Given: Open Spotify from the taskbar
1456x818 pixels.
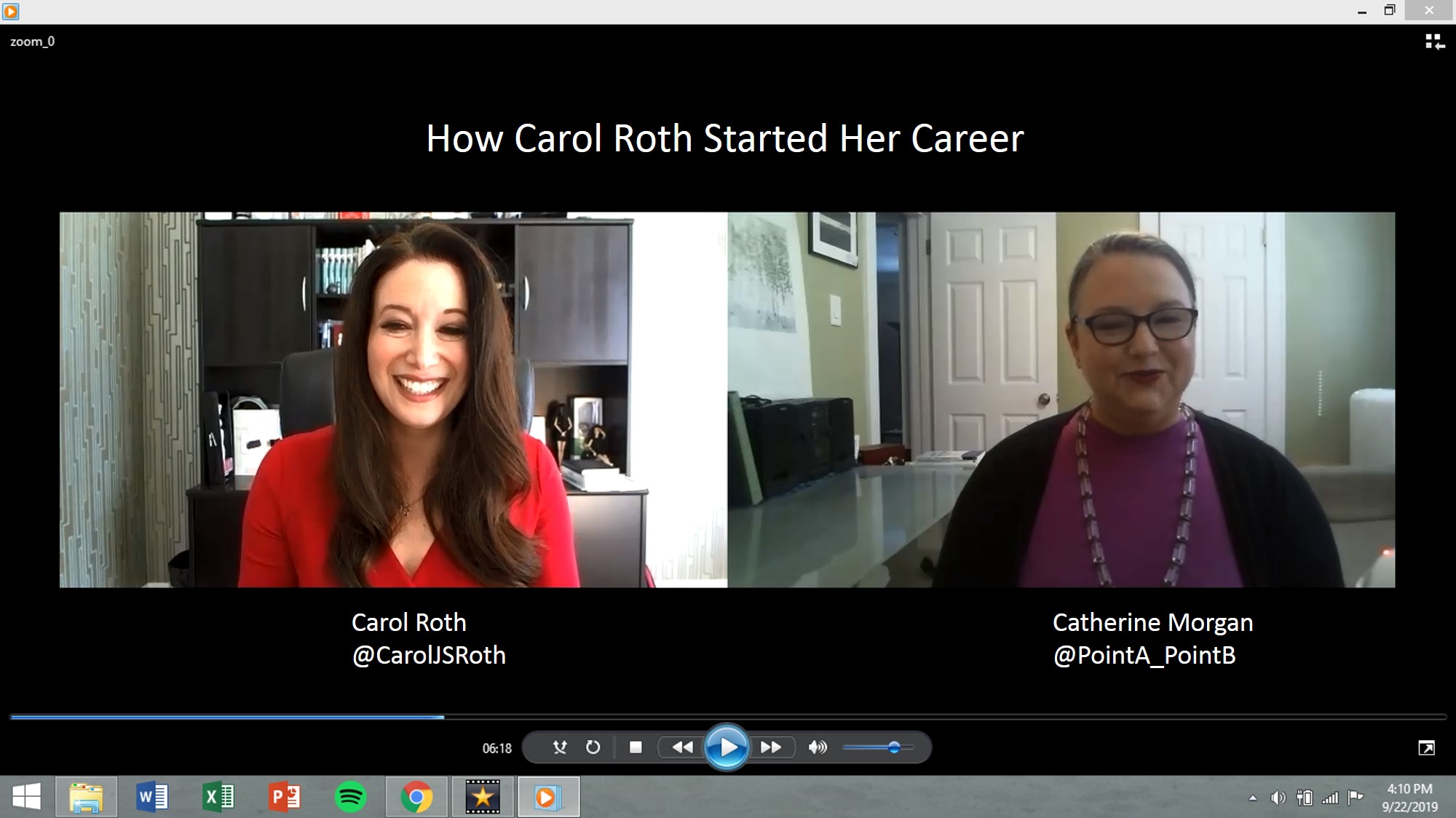Looking at the screenshot, I should [350, 797].
